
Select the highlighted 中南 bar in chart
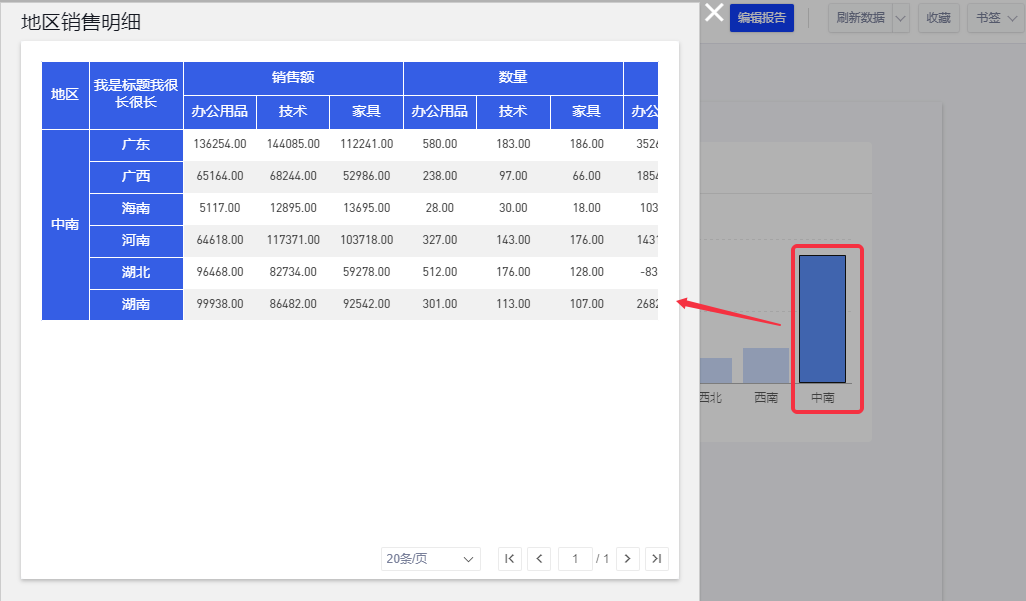[x=822, y=318]
